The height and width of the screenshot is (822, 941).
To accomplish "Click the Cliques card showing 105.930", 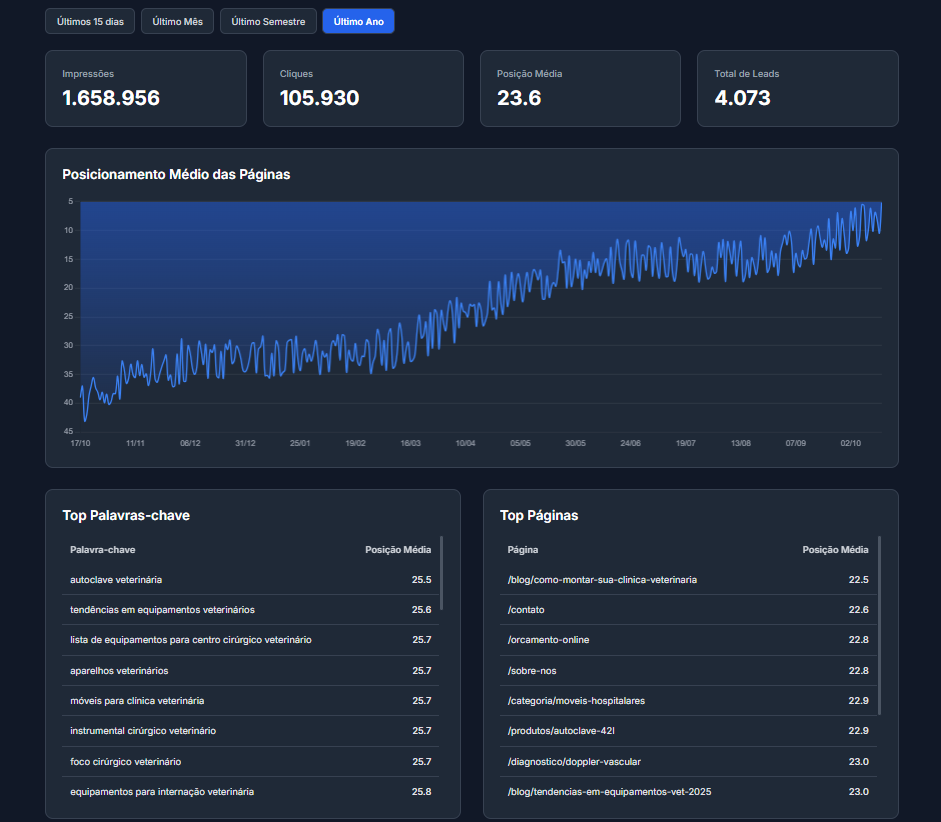I will (363, 89).
